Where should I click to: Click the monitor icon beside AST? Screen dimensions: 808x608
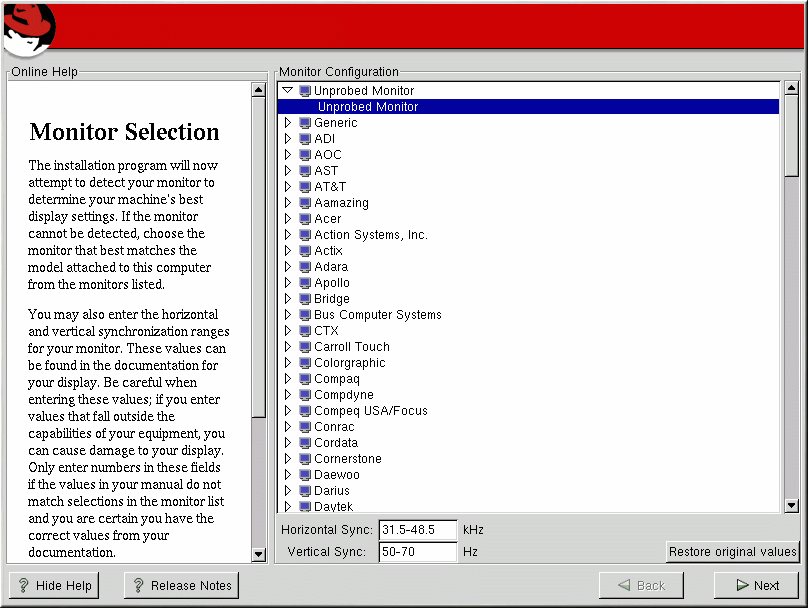[305, 171]
